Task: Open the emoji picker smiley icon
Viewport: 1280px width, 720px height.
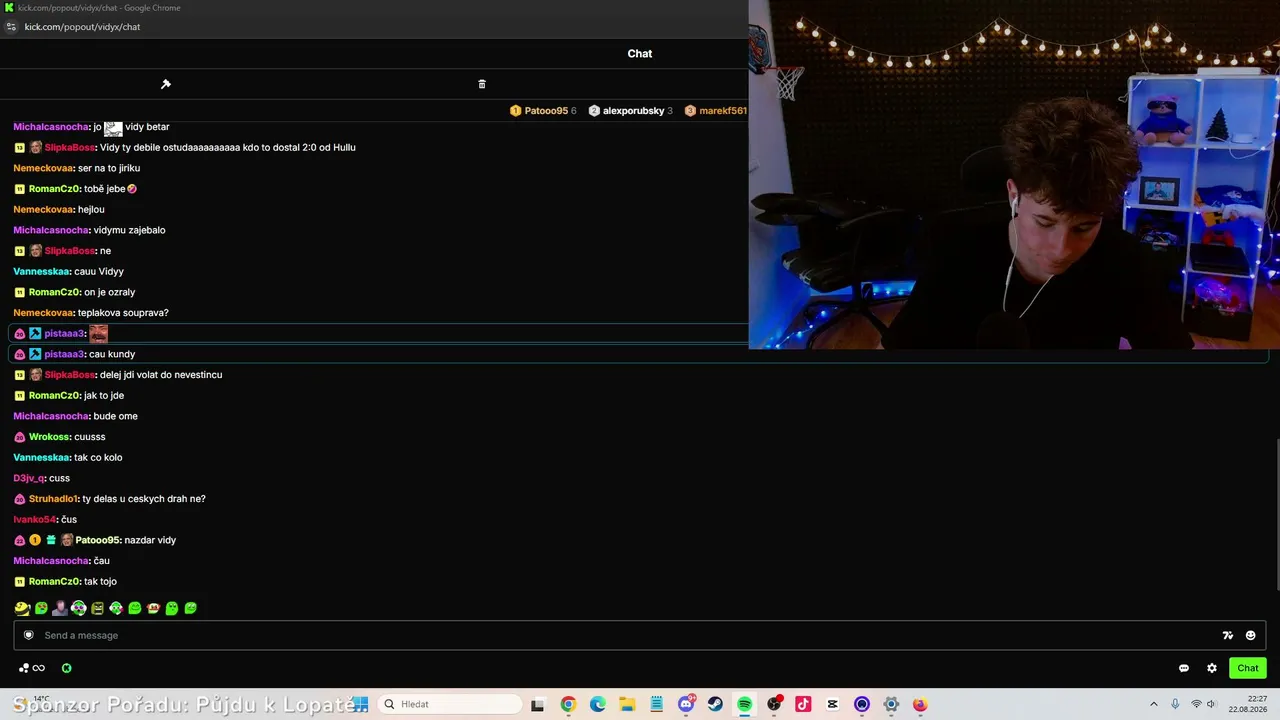Action: [x=1250, y=635]
